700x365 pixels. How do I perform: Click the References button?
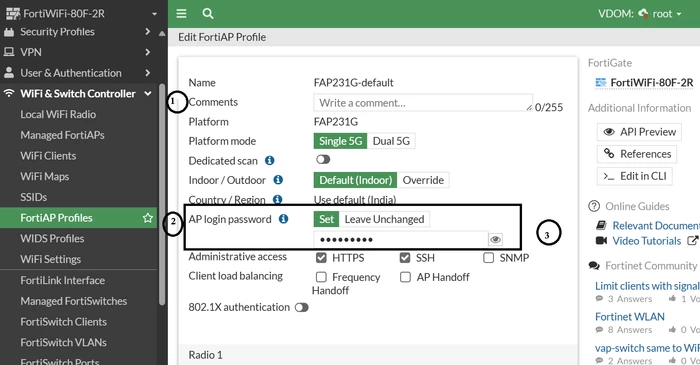[x=637, y=154]
